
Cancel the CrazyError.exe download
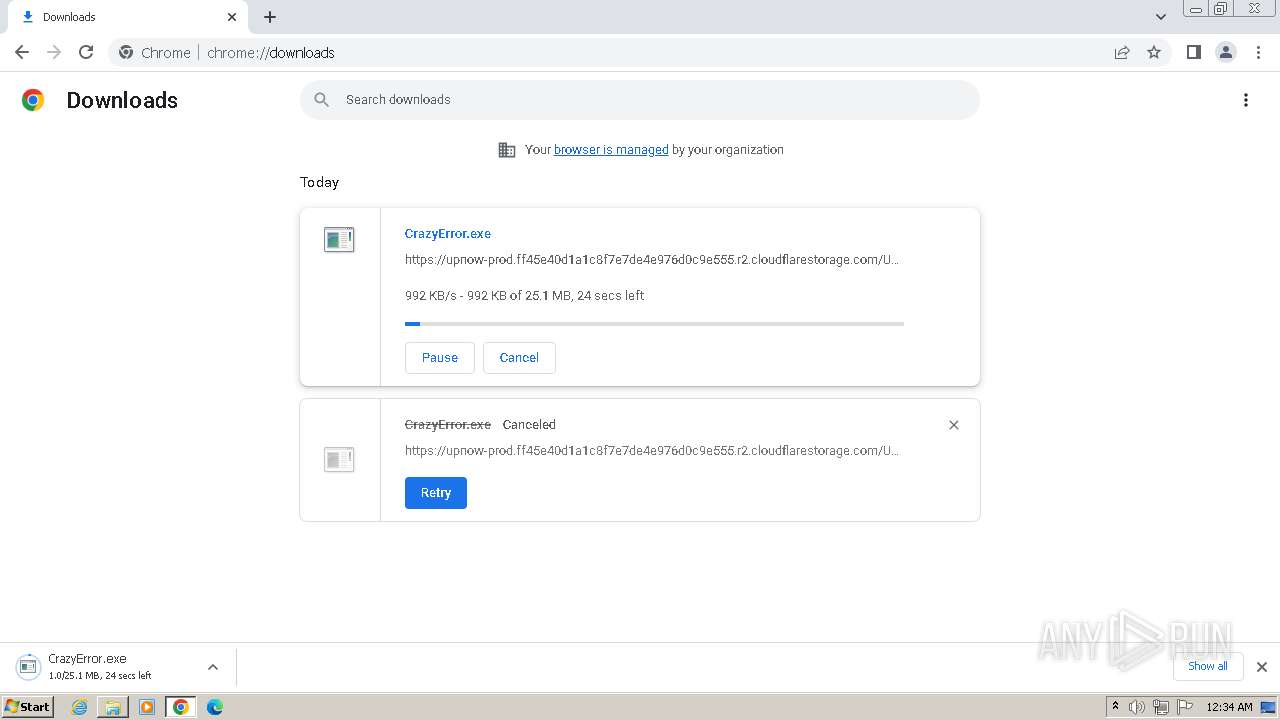pyautogui.click(x=519, y=358)
